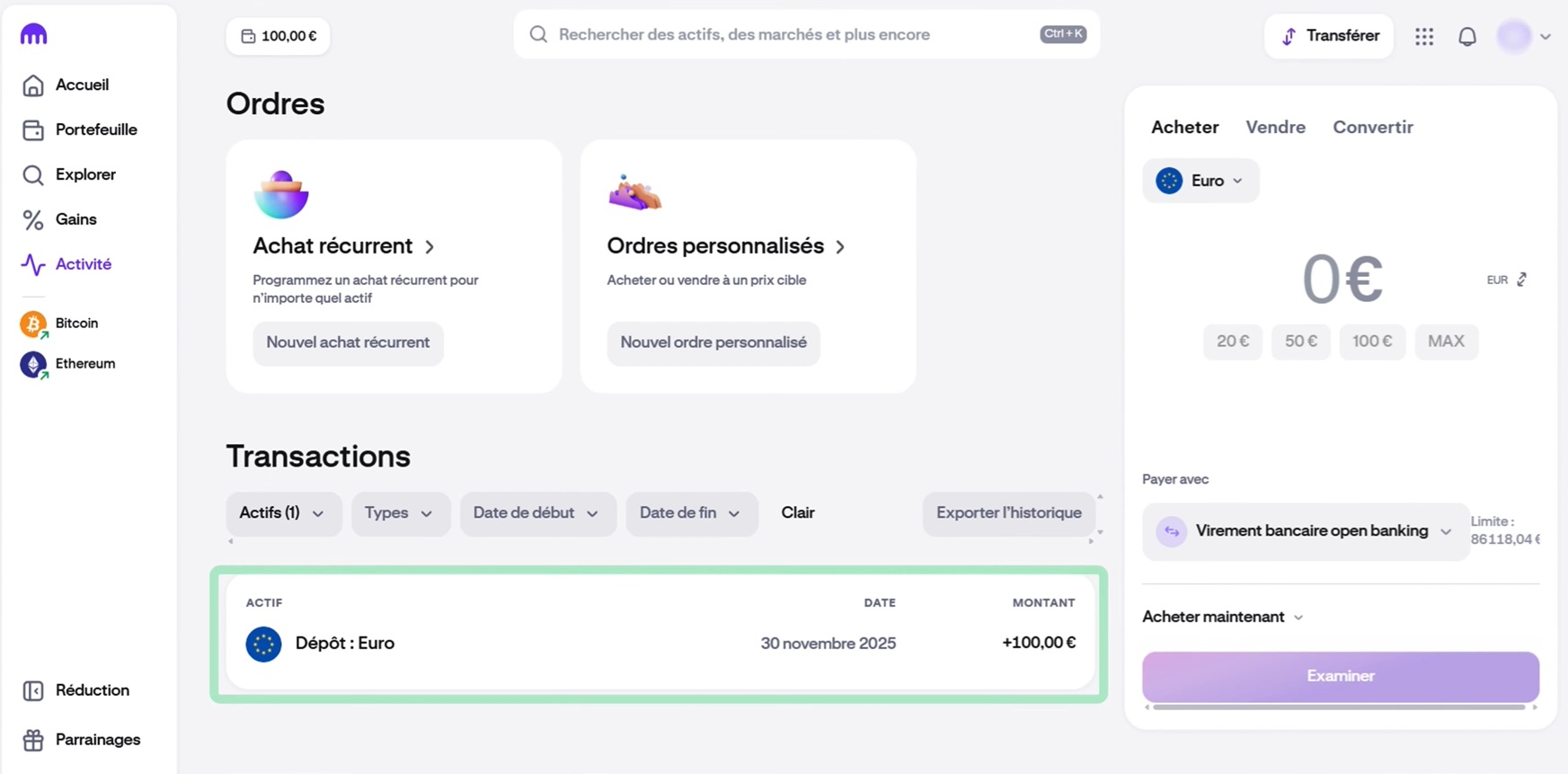Screen dimensions: 1568x774
Task: Click the 100,00 € balance button
Action: point(278,36)
